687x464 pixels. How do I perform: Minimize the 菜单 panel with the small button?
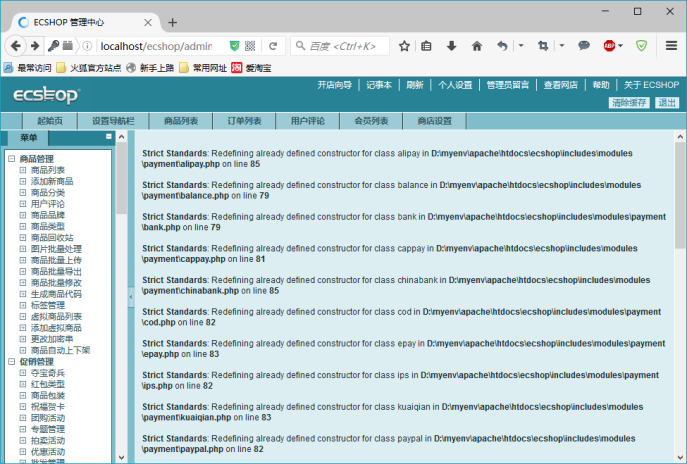tap(109, 136)
